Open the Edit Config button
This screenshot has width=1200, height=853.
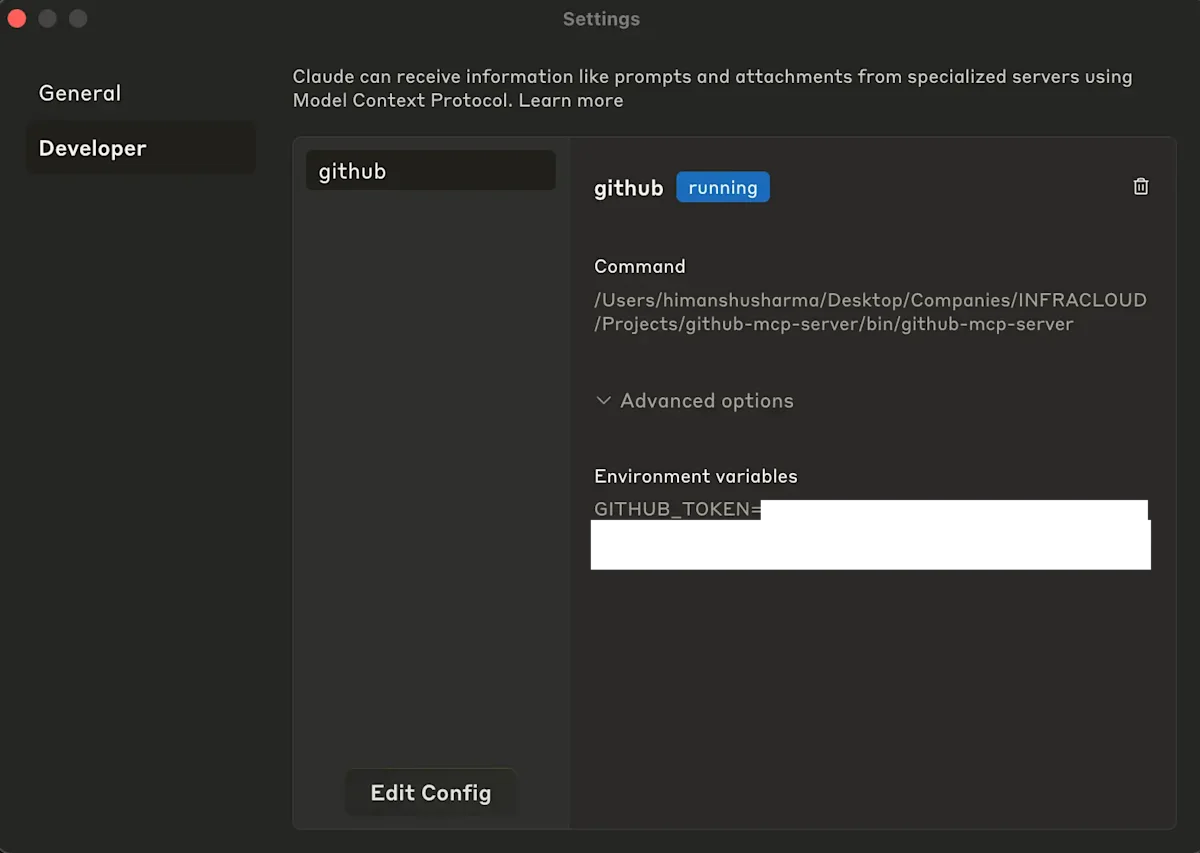pos(431,793)
